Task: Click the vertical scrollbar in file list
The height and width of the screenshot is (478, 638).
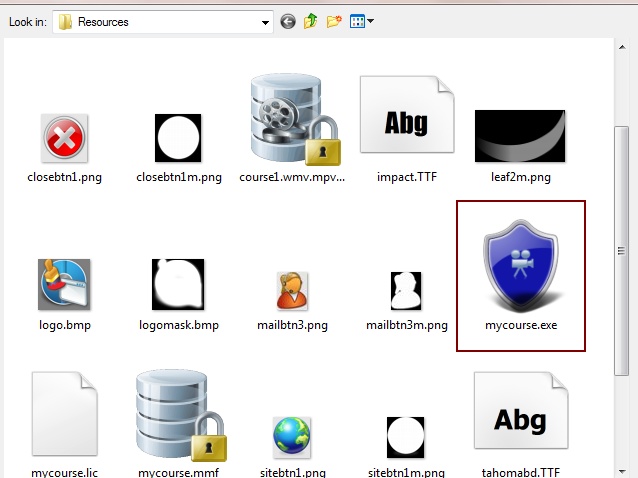Action: click(621, 200)
